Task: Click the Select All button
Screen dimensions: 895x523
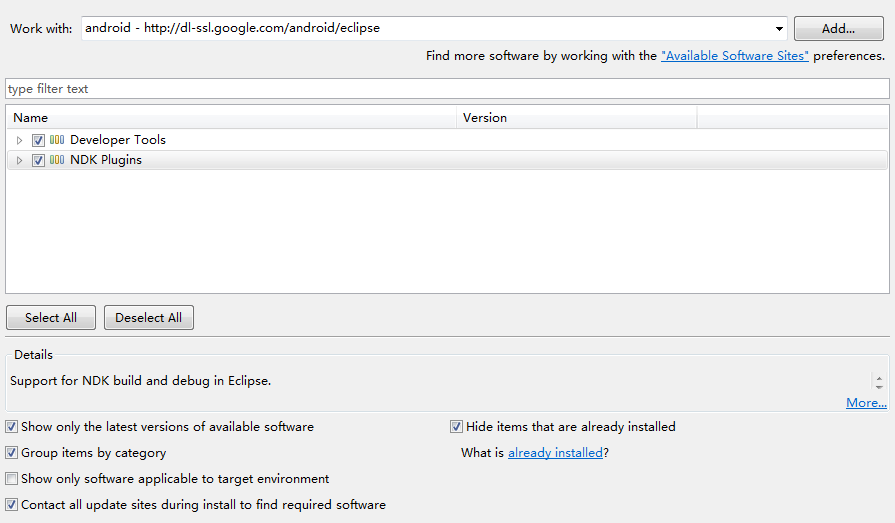Action: click(51, 317)
